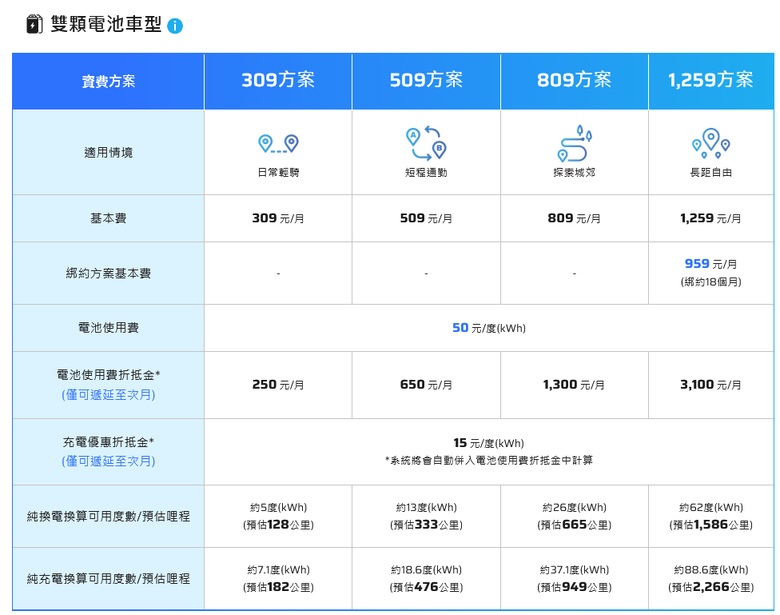The width and height of the screenshot is (780, 615).
Task: Click the (預估2,266公里) mileage text
Action: [x=711, y=587]
